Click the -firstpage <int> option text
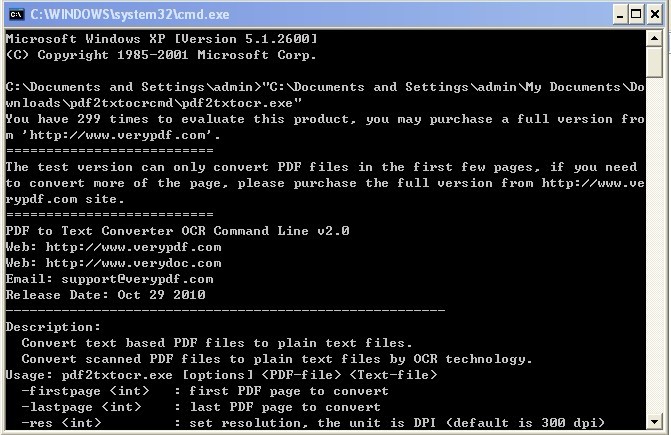 (x=85, y=391)
